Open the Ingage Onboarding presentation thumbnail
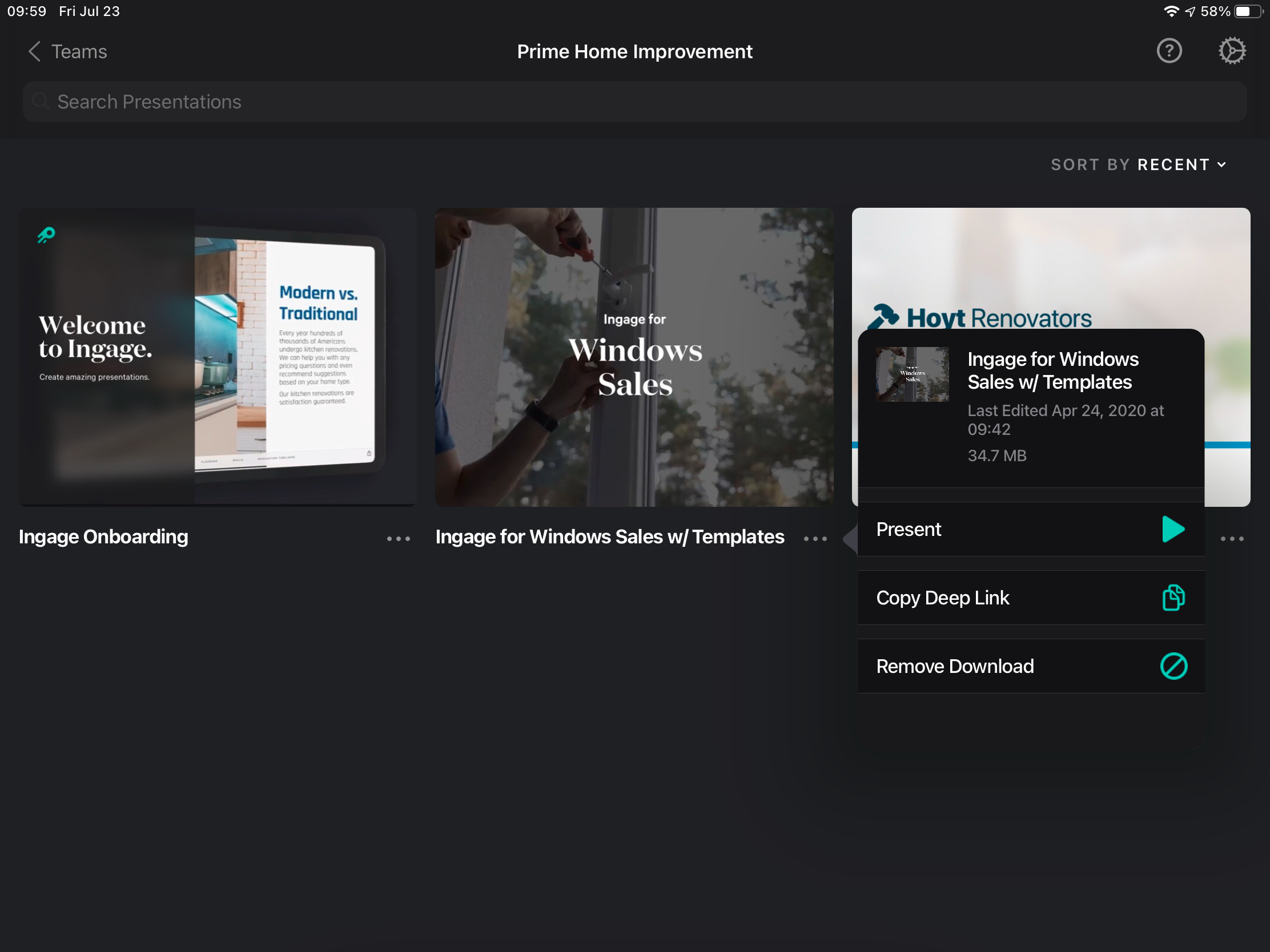 coord(218,357)
